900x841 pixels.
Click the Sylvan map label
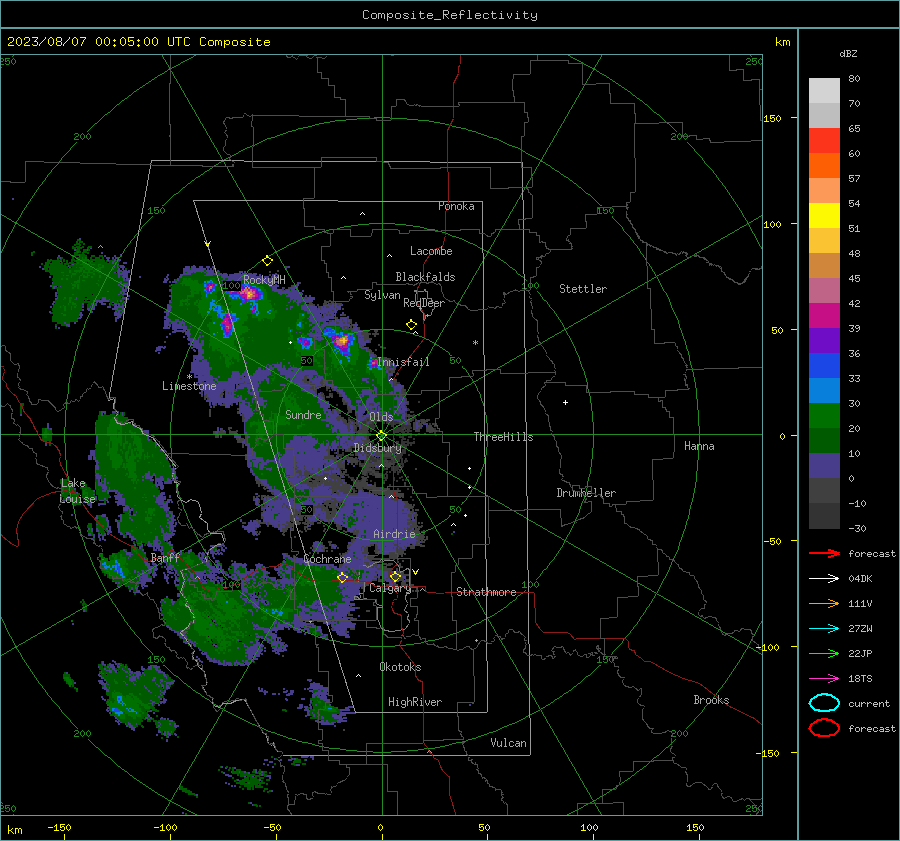click(x=382, y=295)
